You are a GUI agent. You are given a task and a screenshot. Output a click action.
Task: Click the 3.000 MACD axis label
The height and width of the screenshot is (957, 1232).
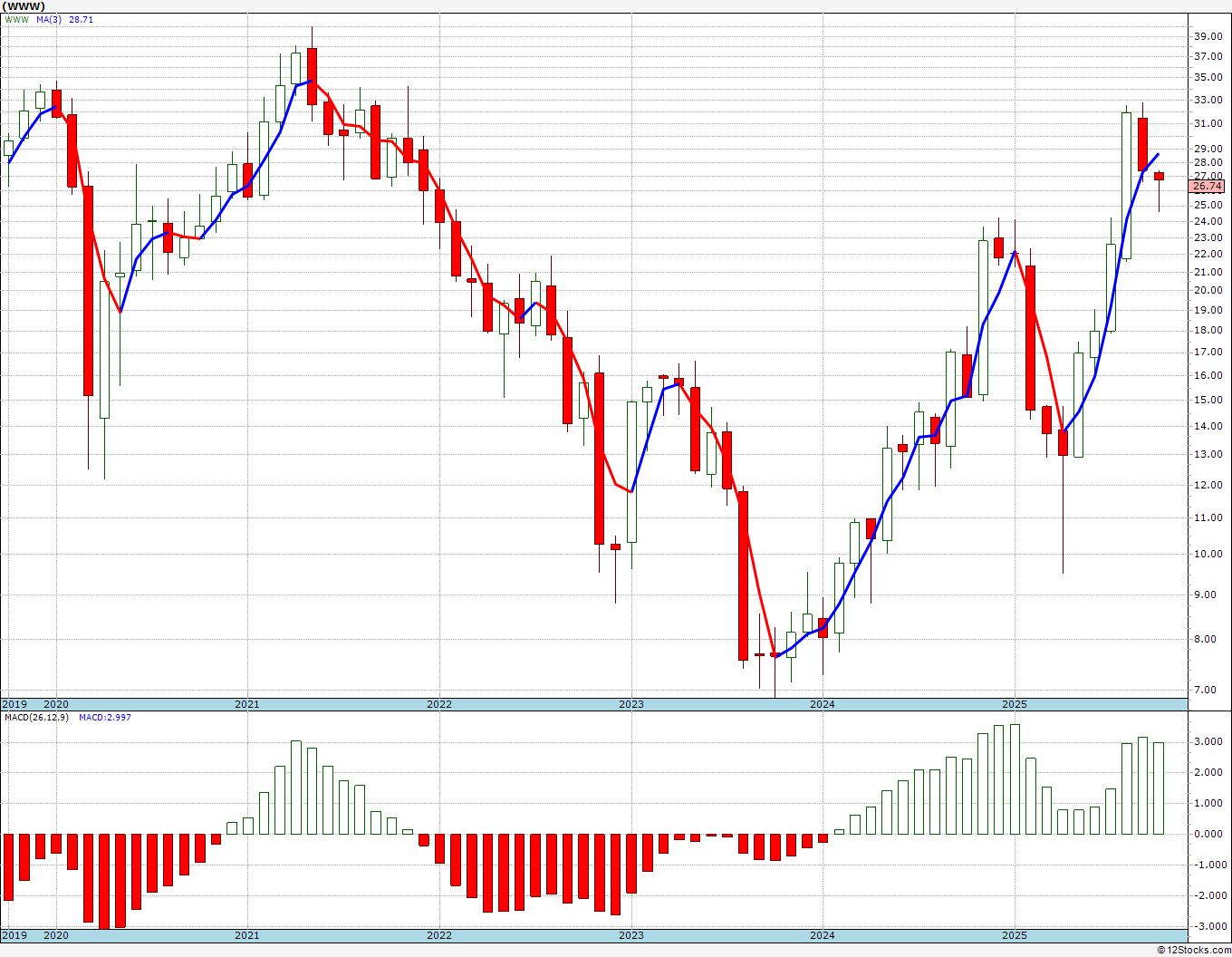click(1208, 741)
